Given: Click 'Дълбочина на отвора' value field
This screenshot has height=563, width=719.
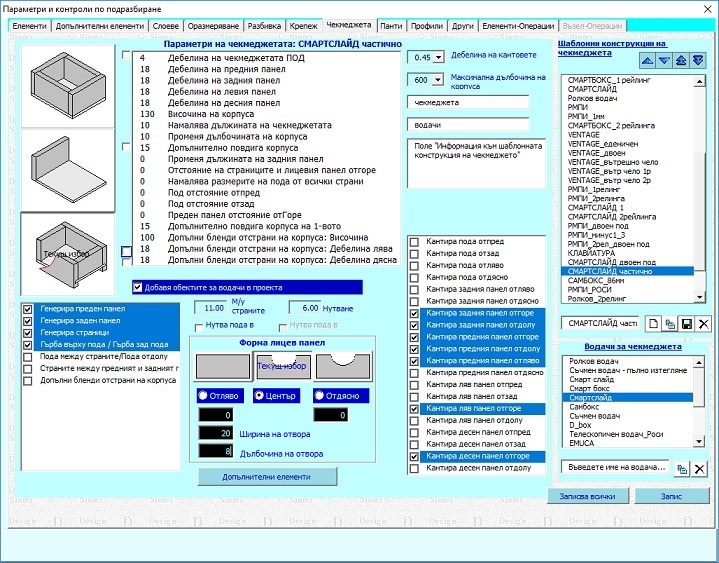Looking at the screenshot, I should (x=216, y=451).
